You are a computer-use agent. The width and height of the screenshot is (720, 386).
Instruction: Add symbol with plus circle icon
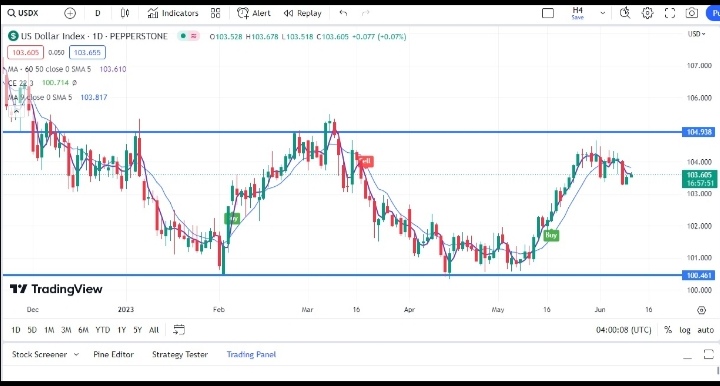click(x=70, y=13)
